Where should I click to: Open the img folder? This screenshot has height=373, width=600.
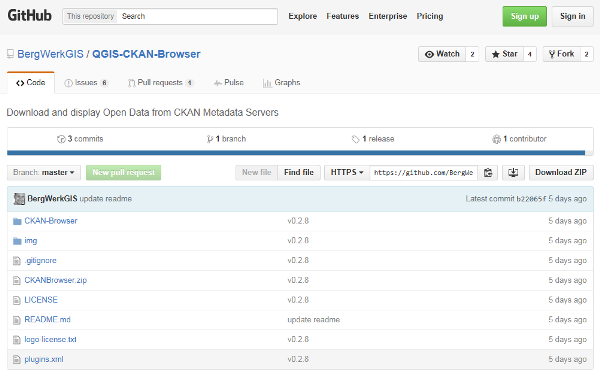(31, 241)
